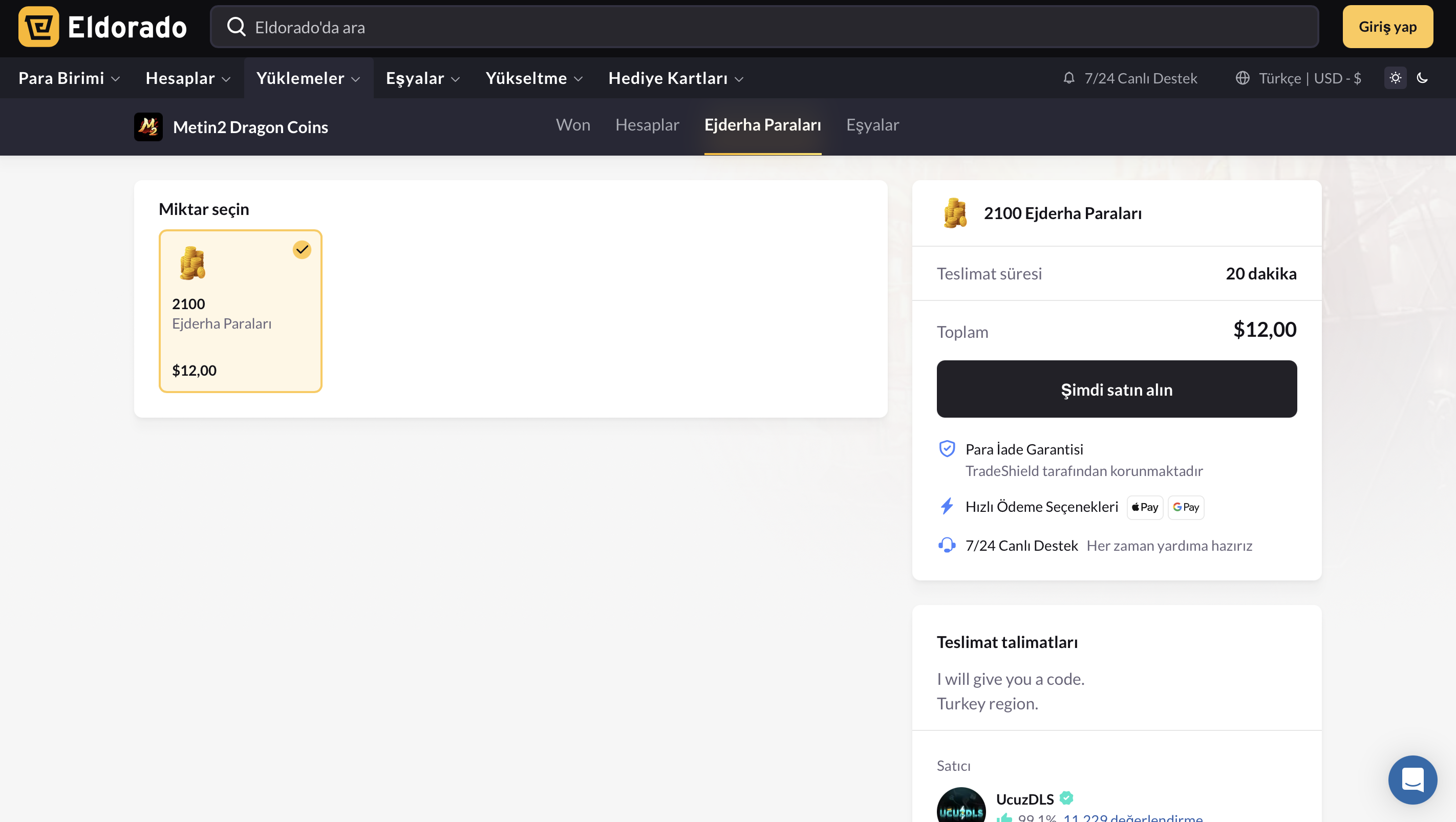Switch to the Won tab
This screenshot has height=822, width=1456.
click(x=572, y=125)
